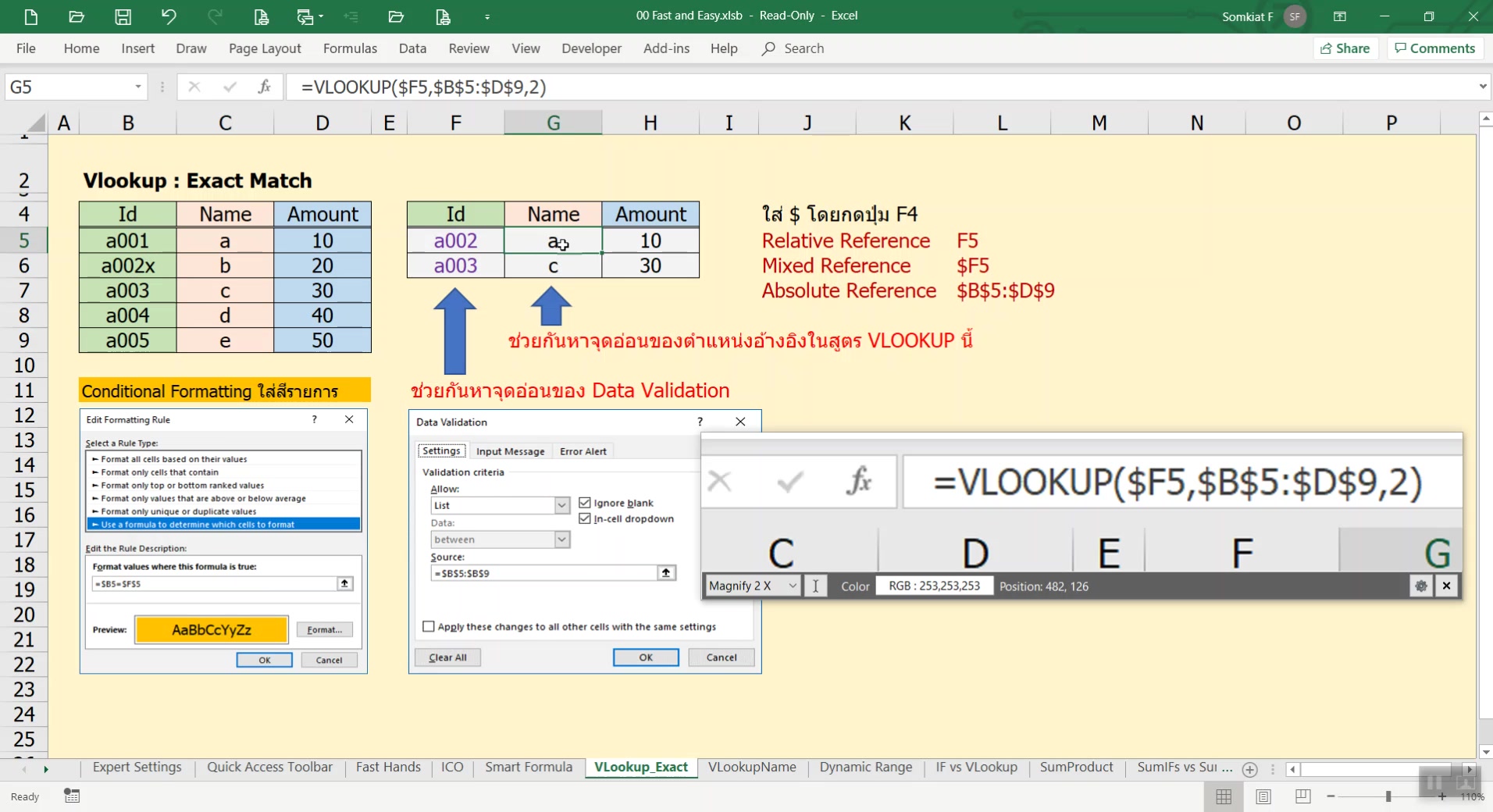Toggle In-cell dropdown checkbox

[x=585, y=518]
